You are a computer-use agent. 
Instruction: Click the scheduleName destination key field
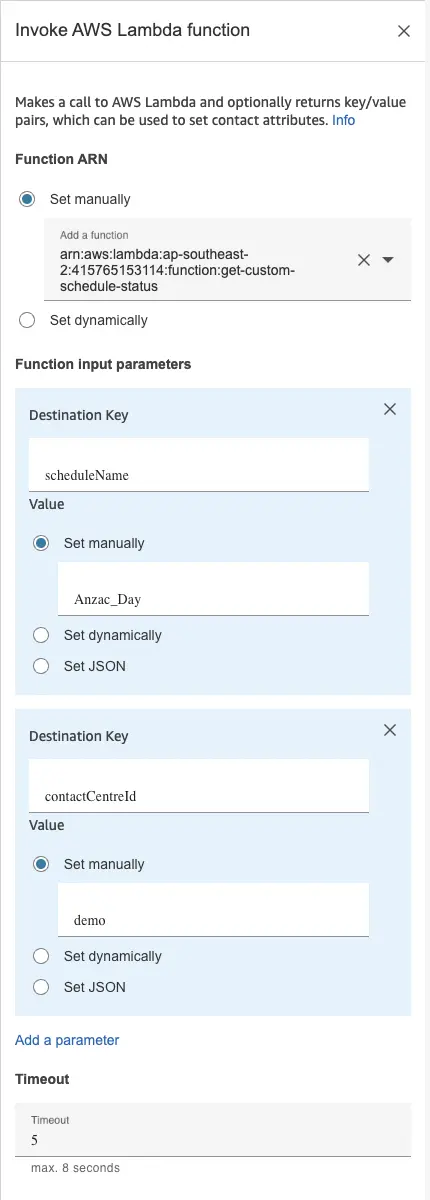[199, 465]
